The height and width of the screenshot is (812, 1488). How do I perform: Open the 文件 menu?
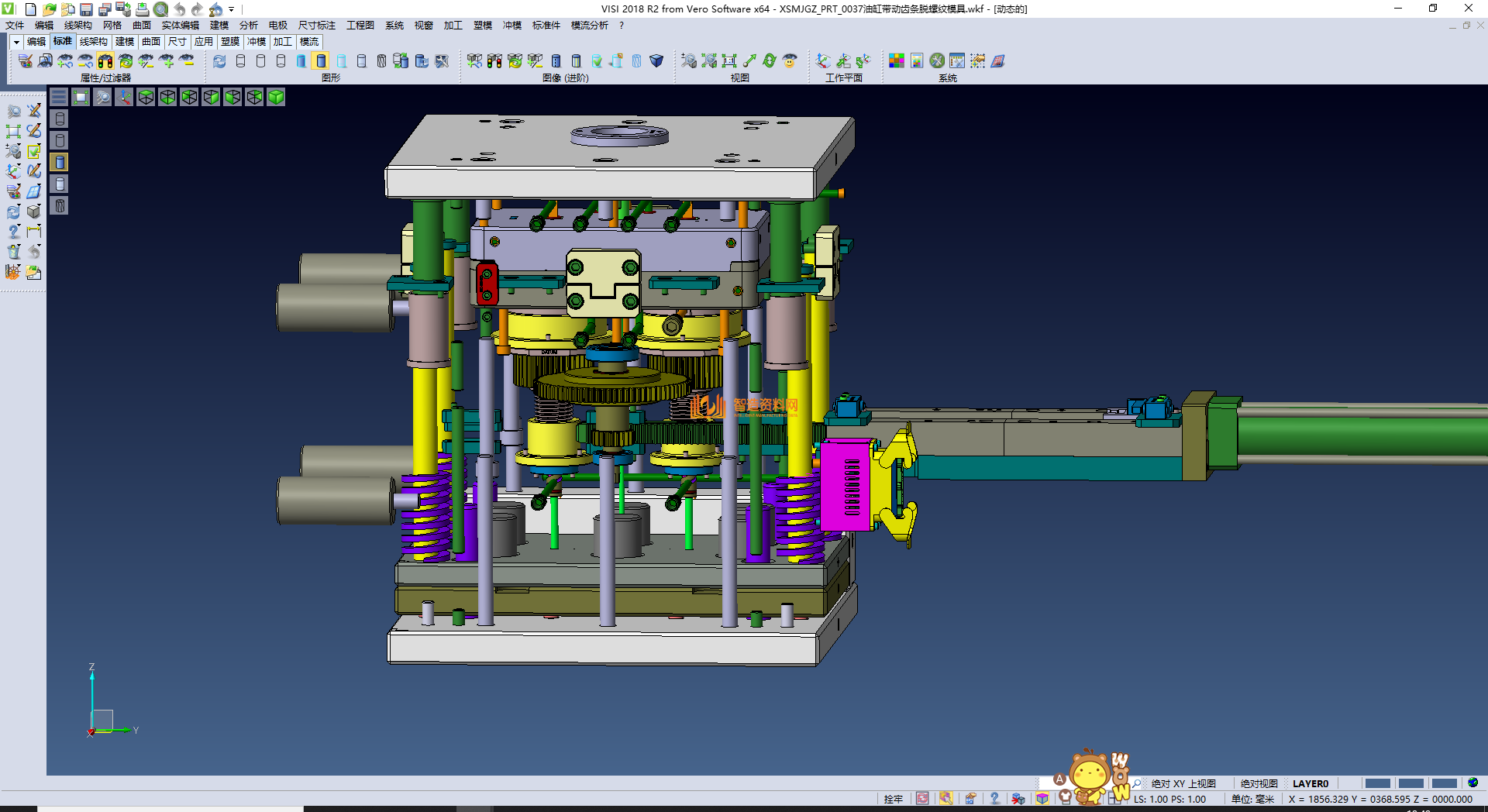click(15, 26)
